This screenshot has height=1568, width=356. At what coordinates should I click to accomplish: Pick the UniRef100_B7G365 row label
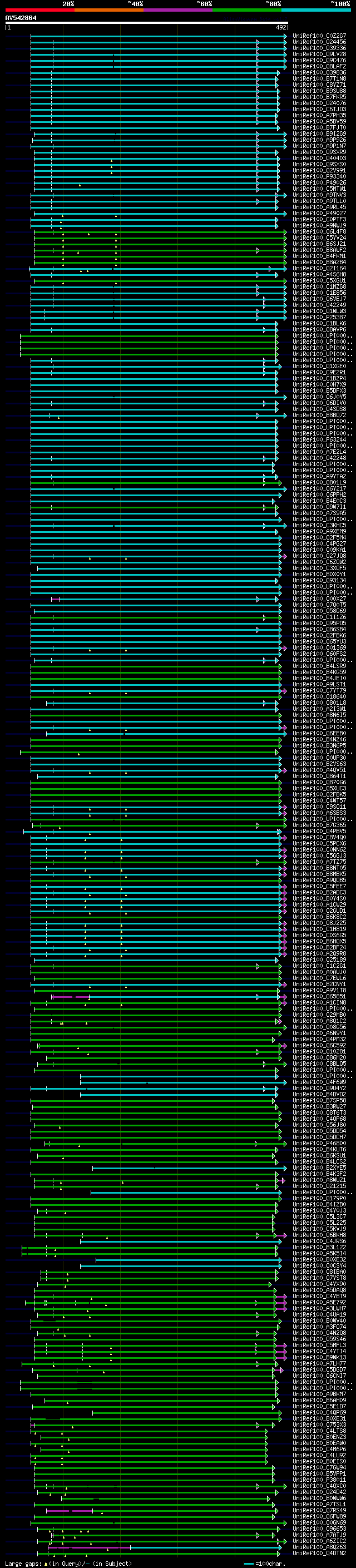point(319,825)
